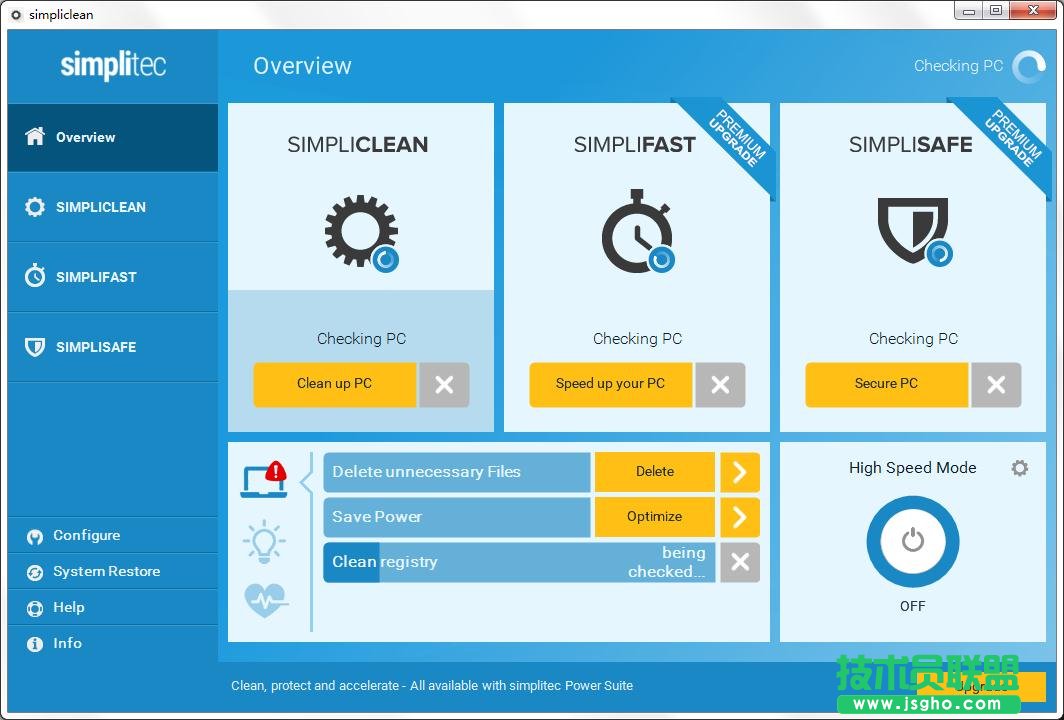Click the SIMPLICLEAN gear icon in card
Screen dimensions: 1064x720
[x=360, y=232]
